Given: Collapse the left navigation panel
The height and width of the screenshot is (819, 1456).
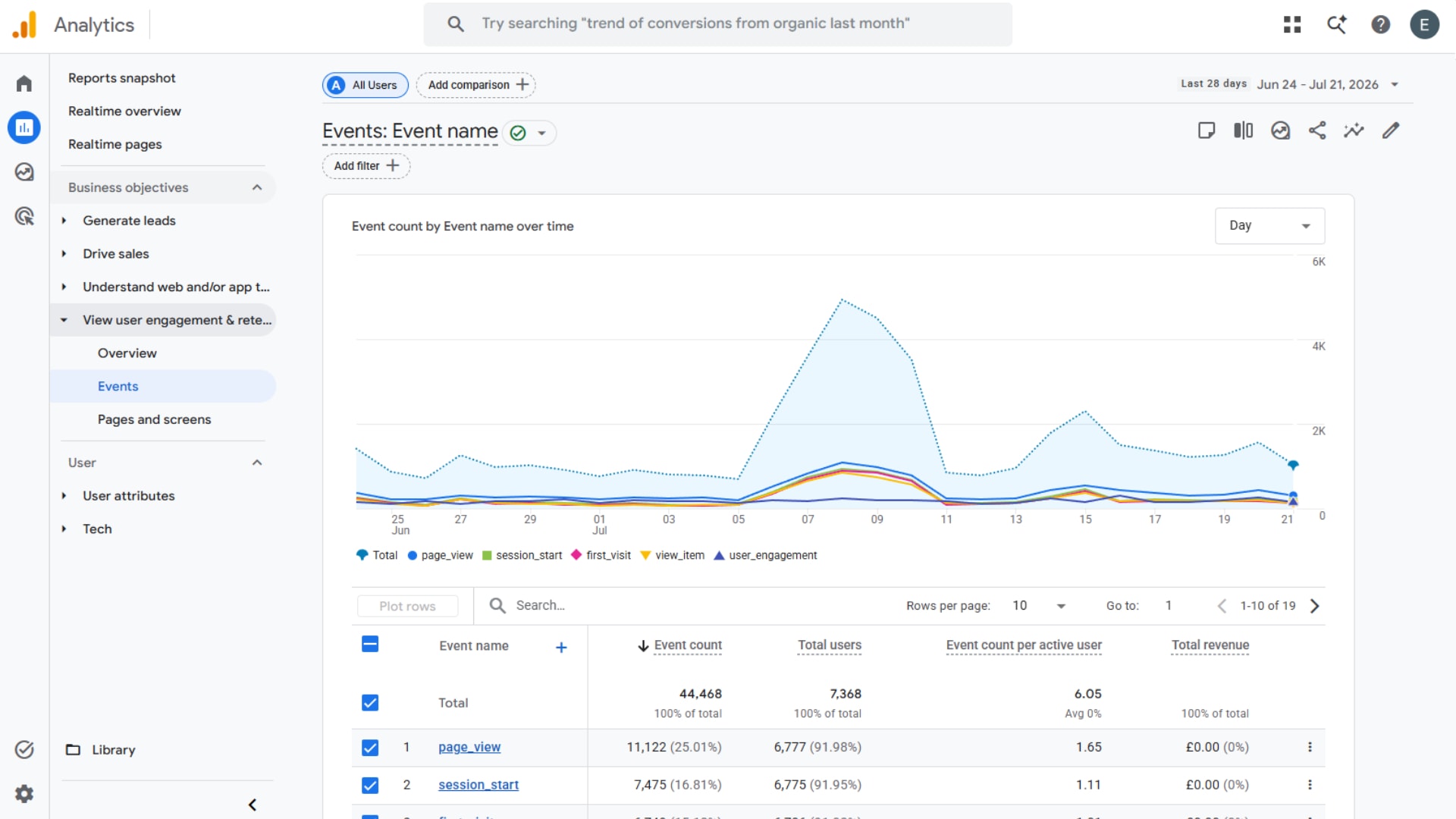Looking at the screenshot, I should click(253, 805).
